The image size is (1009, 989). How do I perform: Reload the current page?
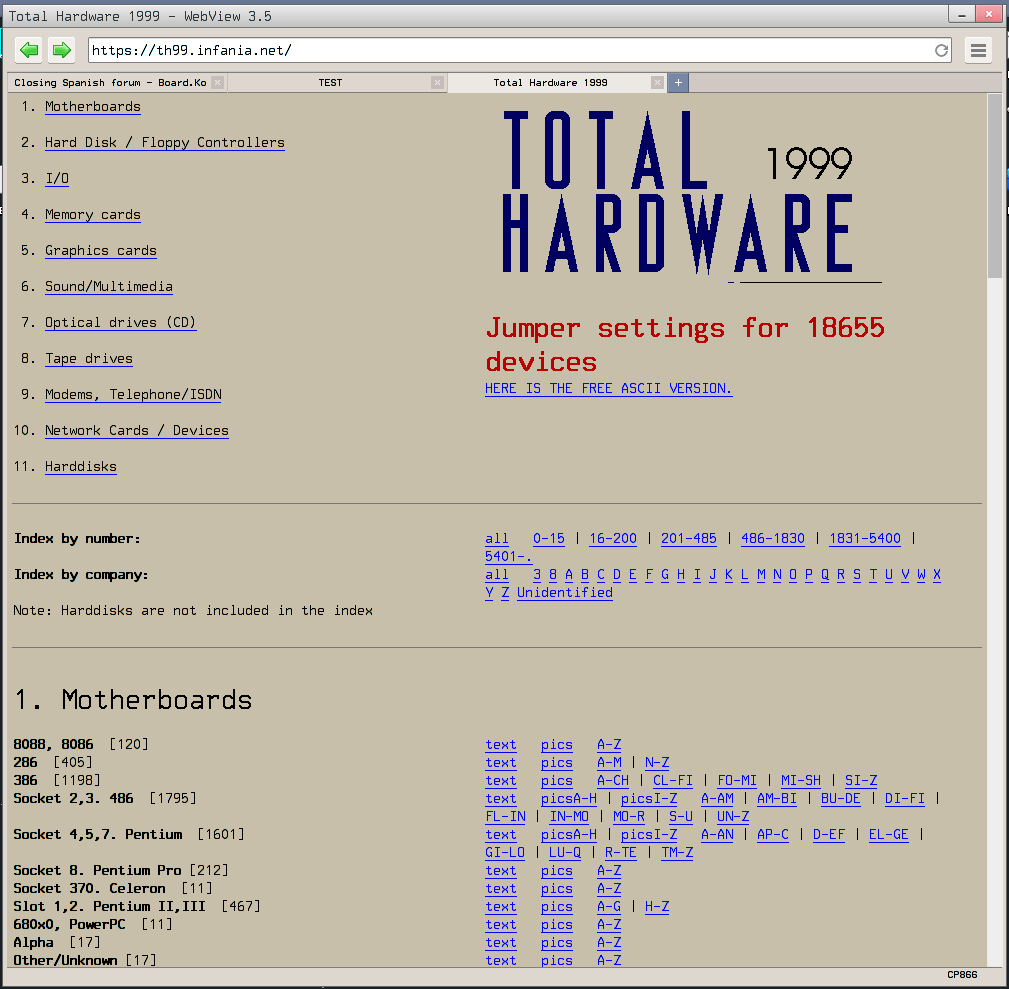pos(941,49)
